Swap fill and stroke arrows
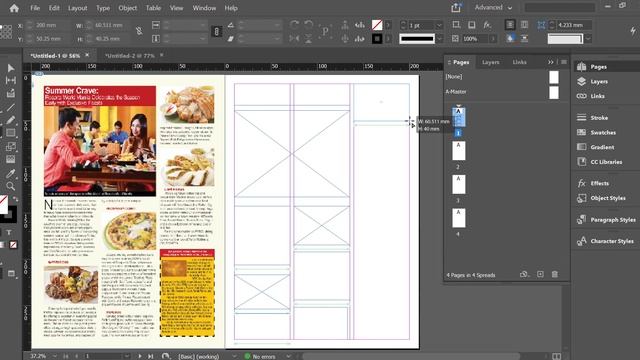This screenshot has width=640, height=360. click(15, 199)
